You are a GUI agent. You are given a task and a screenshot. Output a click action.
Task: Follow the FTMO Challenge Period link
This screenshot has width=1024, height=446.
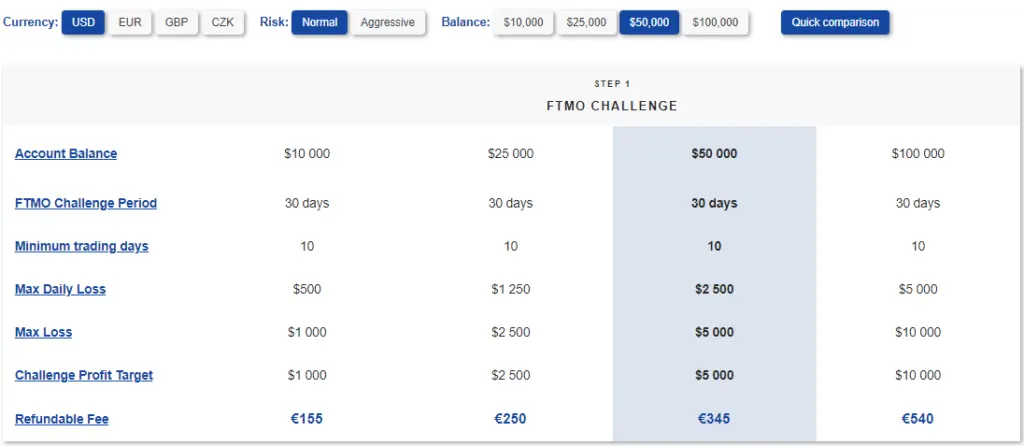point(86,203)
